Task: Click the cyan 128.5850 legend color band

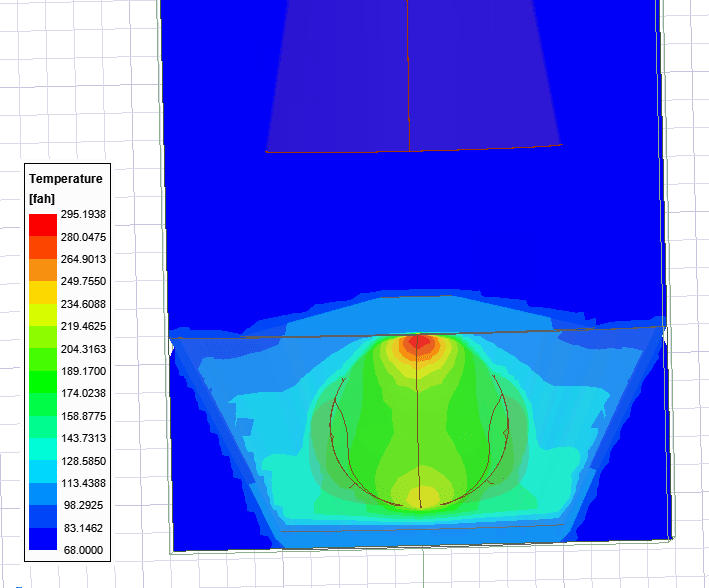Action: (x=43, y=471)
